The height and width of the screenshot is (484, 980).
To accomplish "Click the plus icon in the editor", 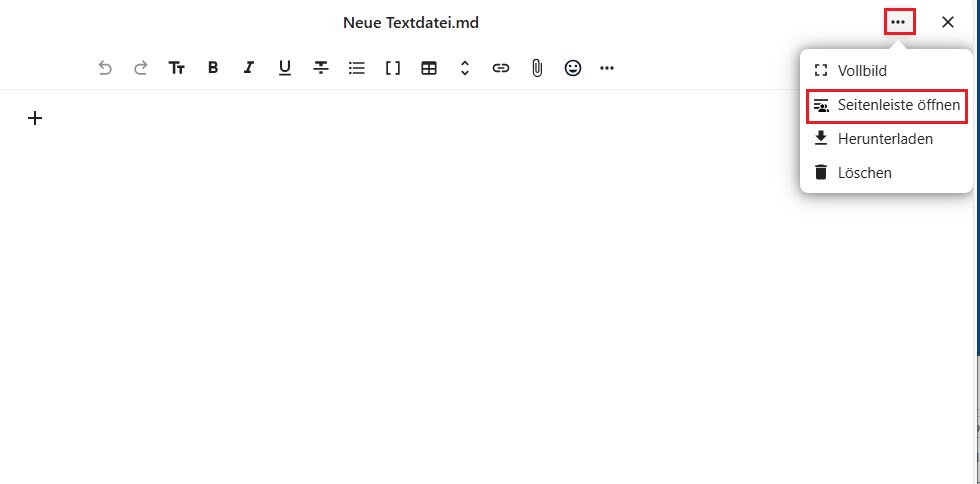I will click(35, 118).
